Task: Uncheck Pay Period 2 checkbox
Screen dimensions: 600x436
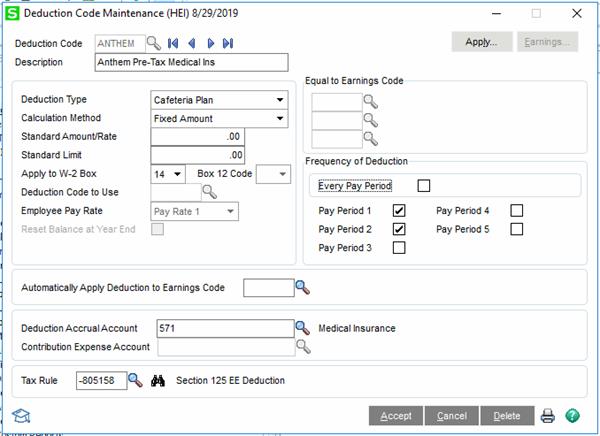Action: point(399,229)
